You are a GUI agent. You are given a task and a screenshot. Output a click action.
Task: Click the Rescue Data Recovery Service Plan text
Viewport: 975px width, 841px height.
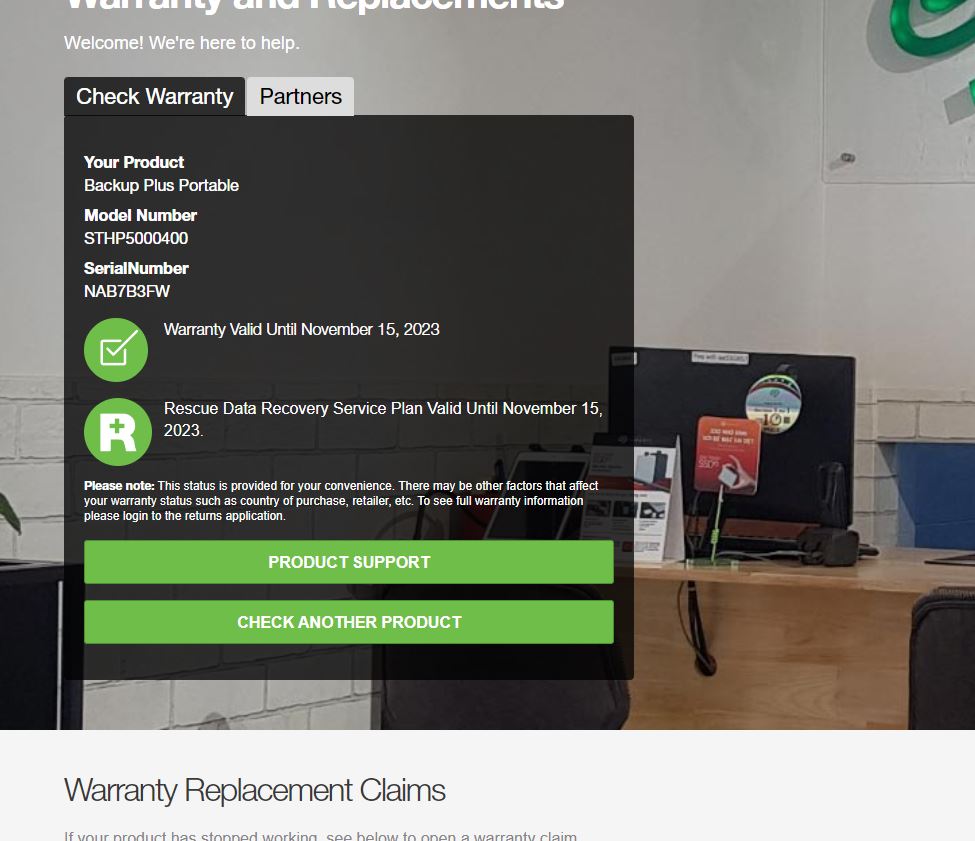click(383, 419)
